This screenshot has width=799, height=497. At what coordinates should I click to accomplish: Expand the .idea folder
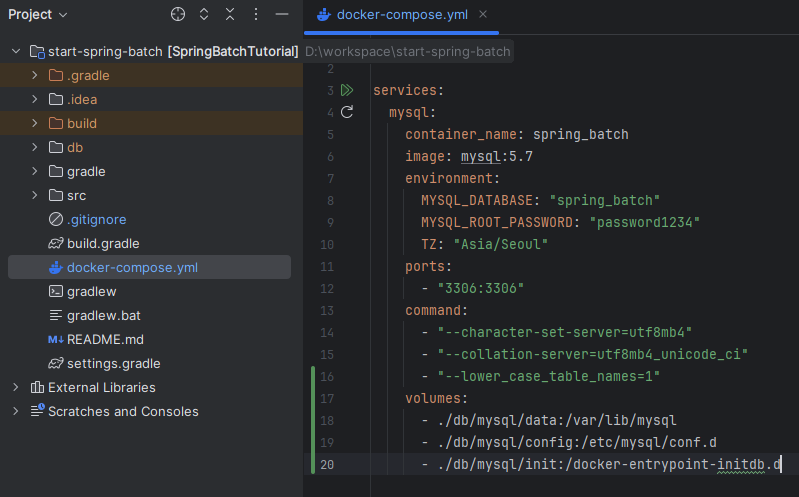click(x=35, y=99)
